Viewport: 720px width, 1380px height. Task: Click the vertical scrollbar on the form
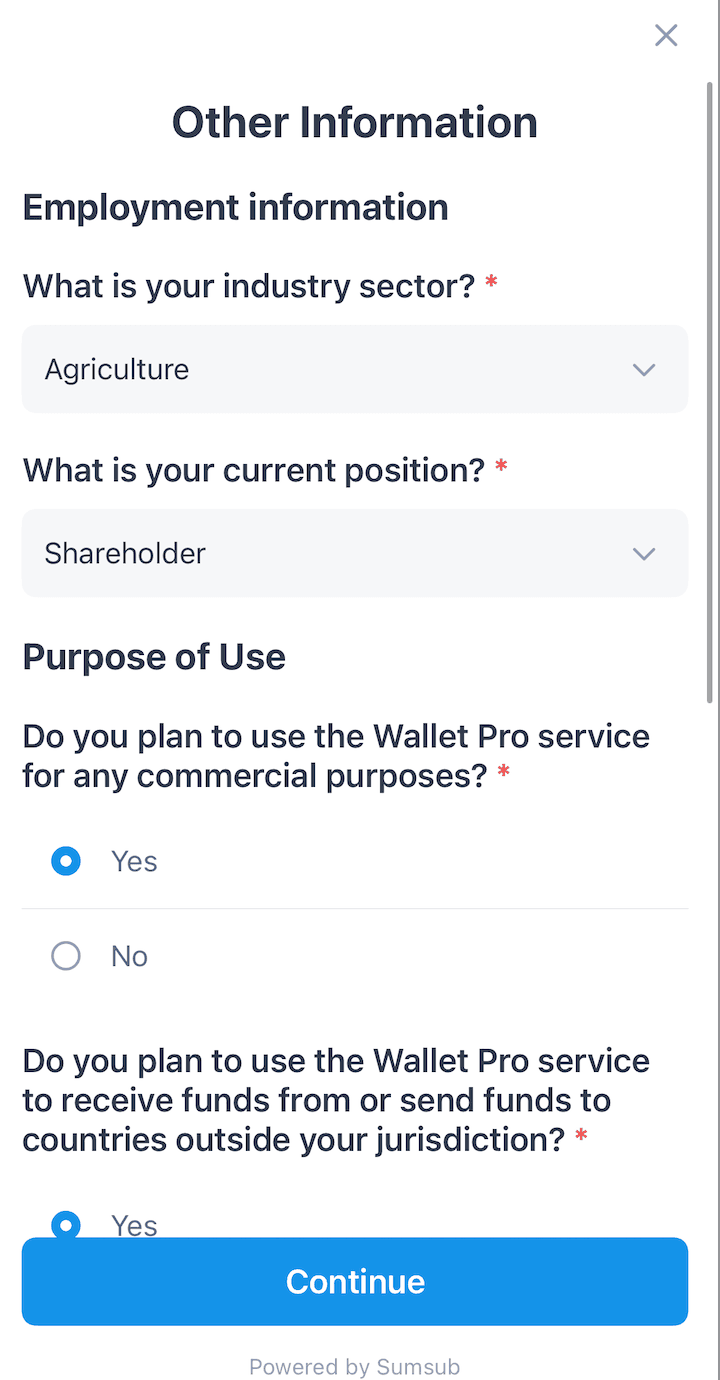710,390
